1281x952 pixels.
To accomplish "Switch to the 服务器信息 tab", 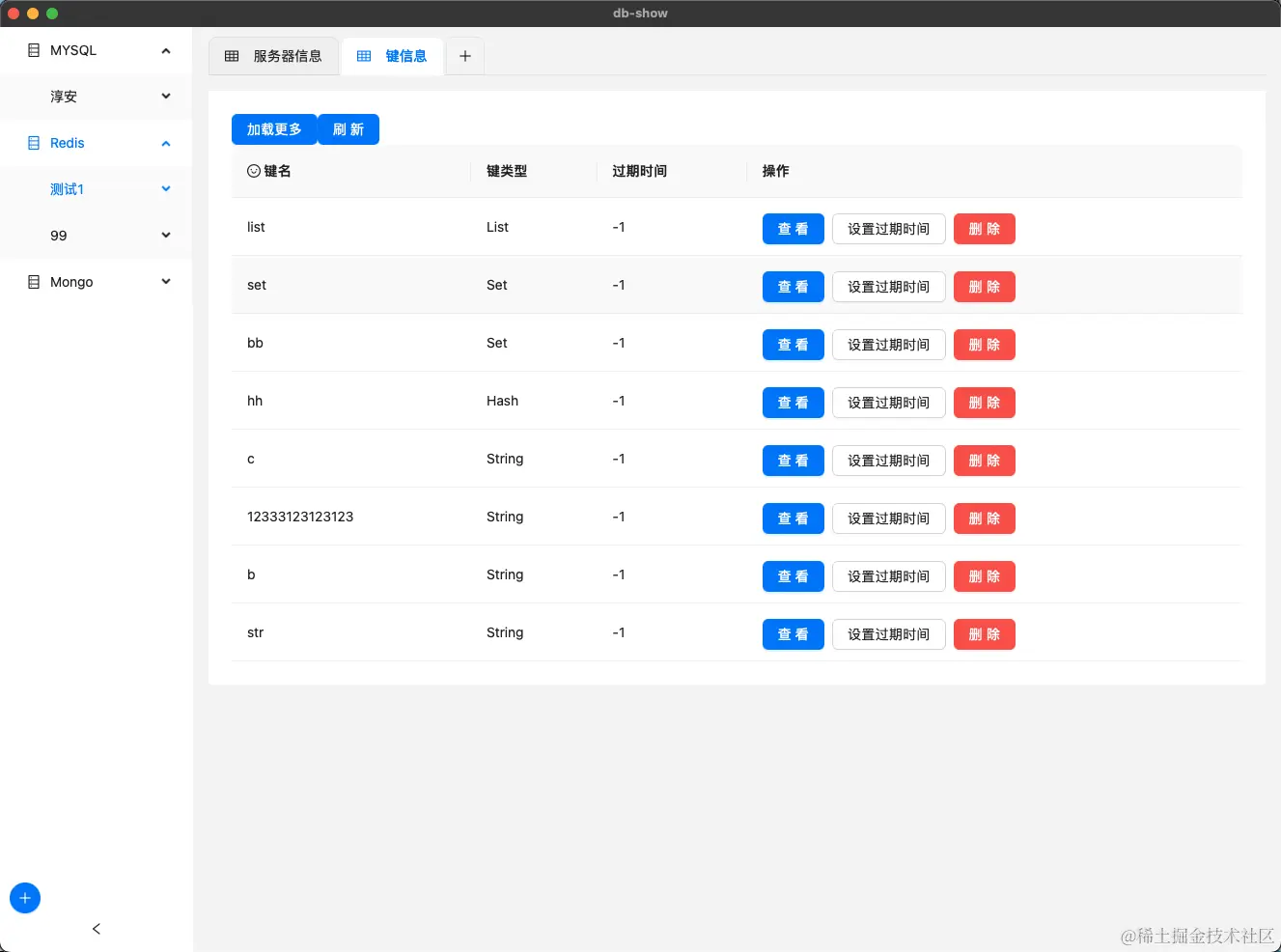I will coord(274,56).
